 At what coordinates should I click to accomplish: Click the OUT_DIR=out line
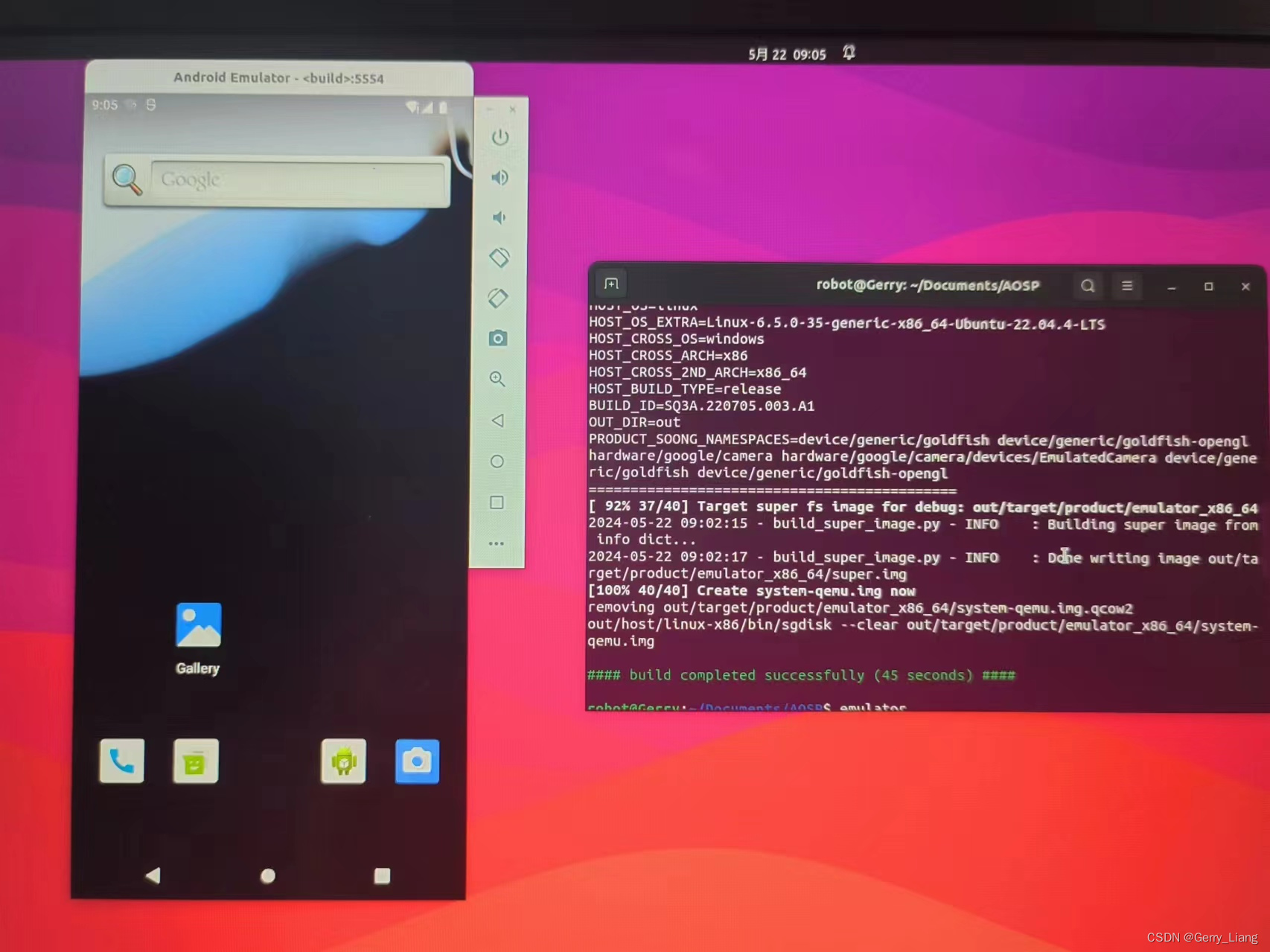click(634, 422)
